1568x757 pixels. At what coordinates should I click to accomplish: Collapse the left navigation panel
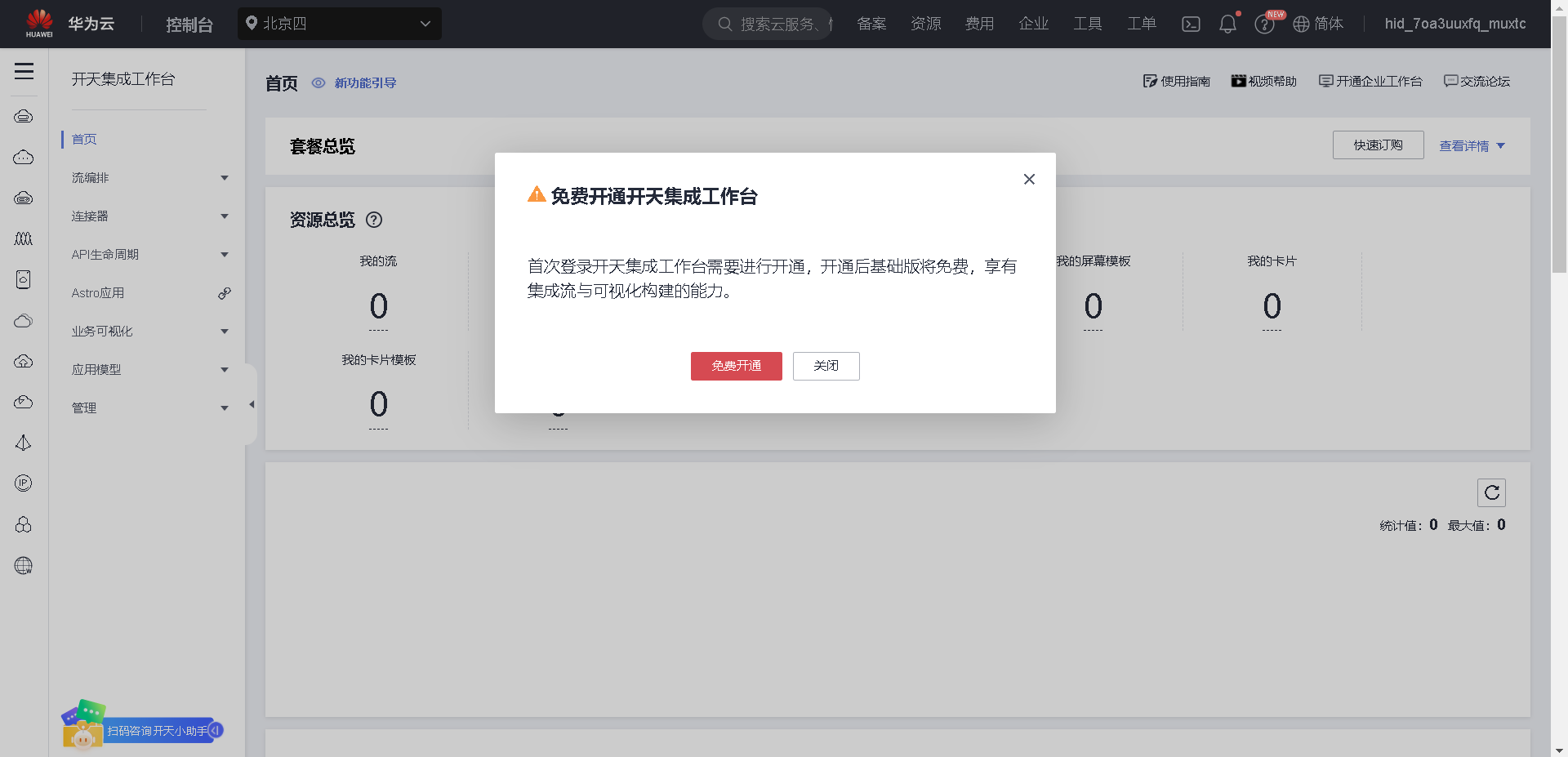(x=252, y=404)
